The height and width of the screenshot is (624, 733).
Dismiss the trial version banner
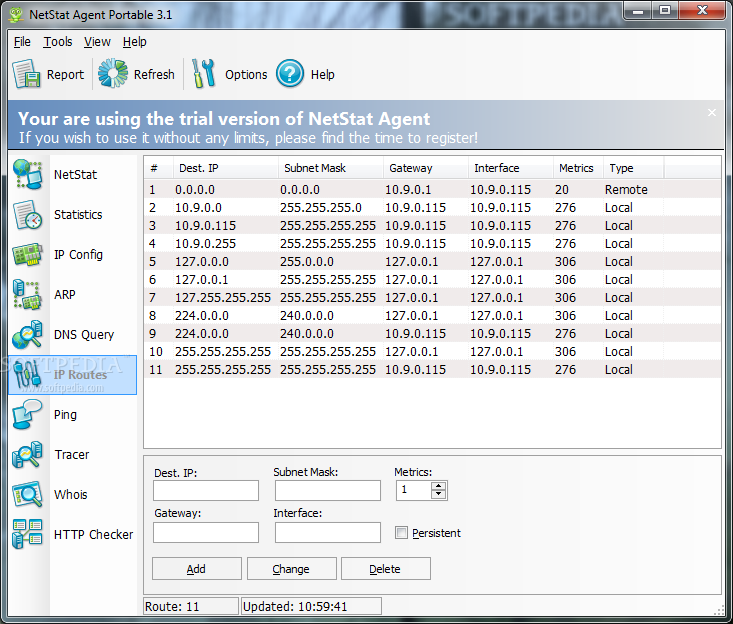click(711, 113)
